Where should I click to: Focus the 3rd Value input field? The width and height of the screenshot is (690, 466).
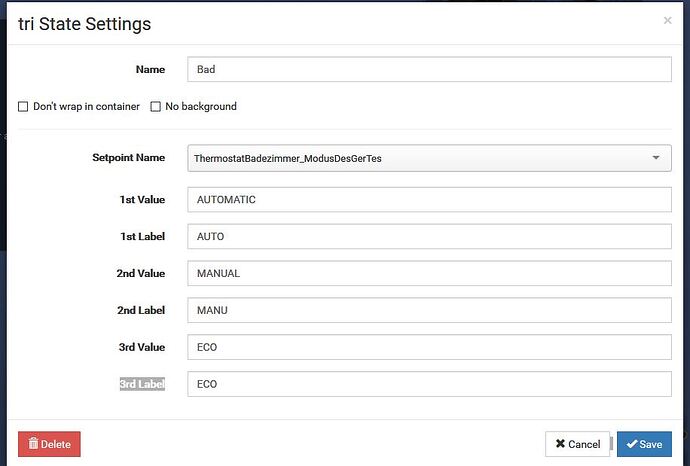point(429,347)
